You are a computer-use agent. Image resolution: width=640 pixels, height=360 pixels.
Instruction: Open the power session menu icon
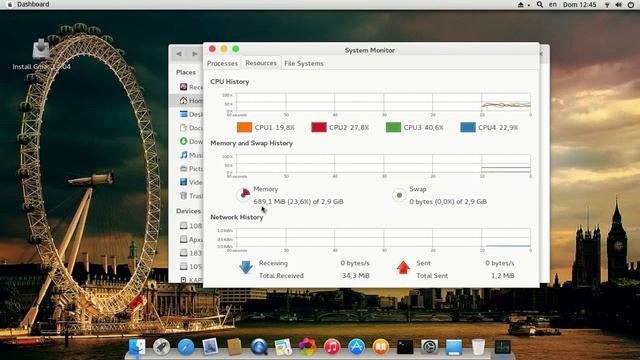(631, 5)
